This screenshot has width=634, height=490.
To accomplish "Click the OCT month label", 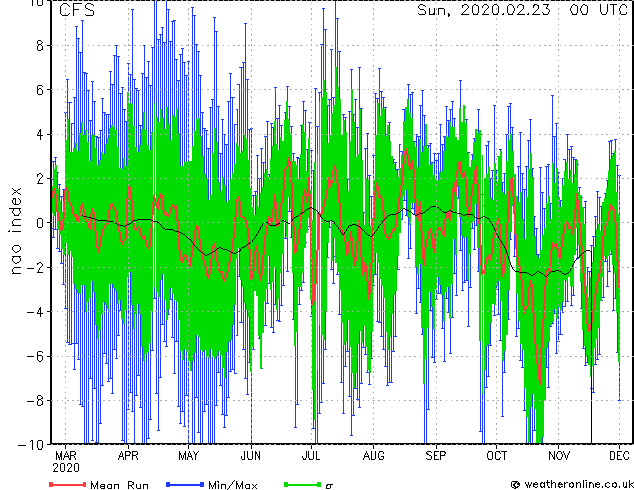I will click(497, 456).
